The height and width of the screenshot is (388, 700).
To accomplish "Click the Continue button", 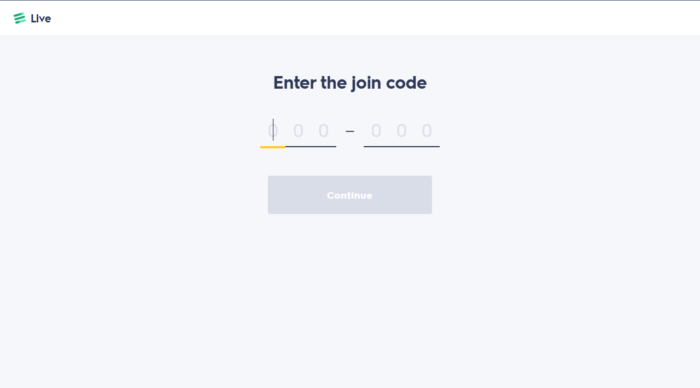I will coord(350,195).
